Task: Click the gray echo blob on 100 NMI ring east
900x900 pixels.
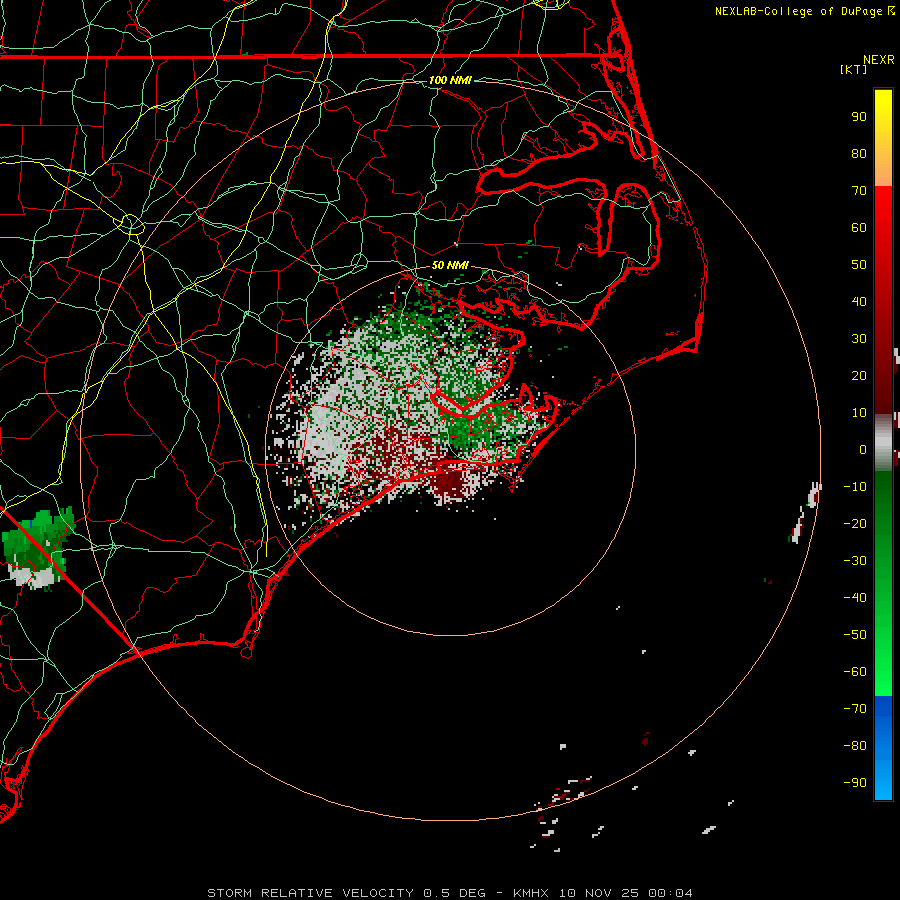Action: tap(814, 495)
